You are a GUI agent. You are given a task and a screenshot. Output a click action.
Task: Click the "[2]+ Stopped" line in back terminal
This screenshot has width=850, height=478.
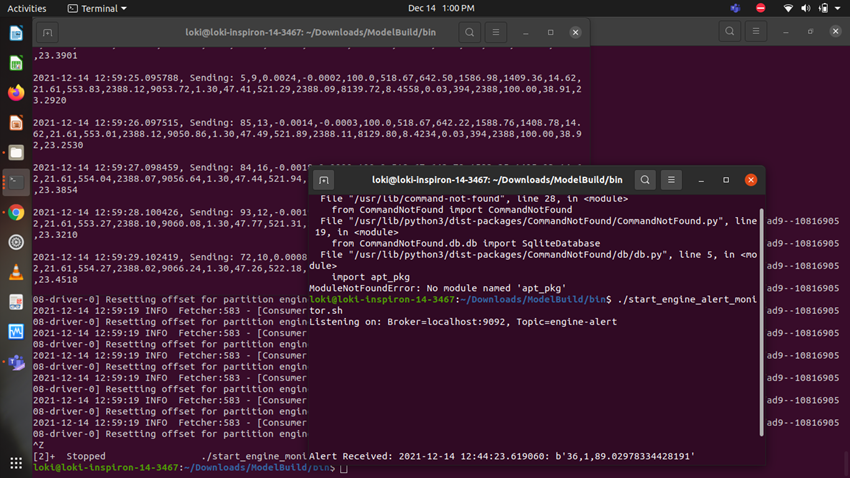170,456
